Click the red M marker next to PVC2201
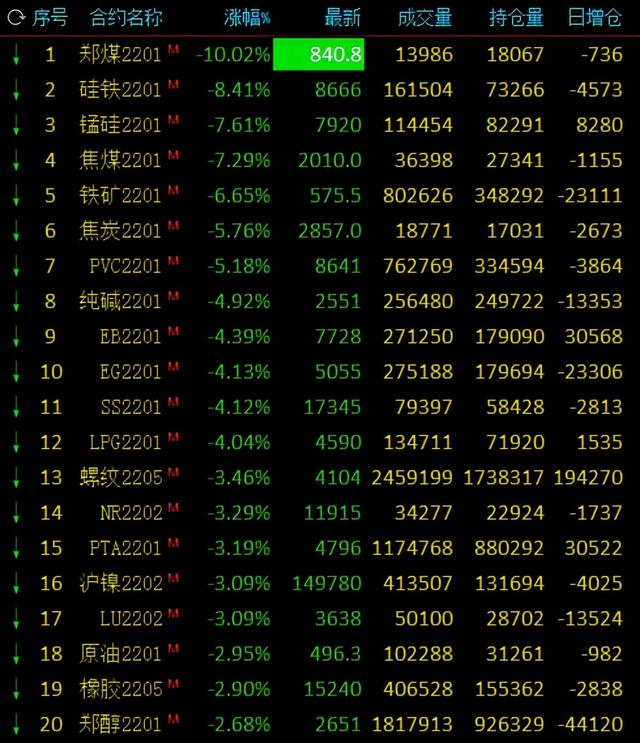This screenshot has height=743, width=640. [x=173, y=261]
